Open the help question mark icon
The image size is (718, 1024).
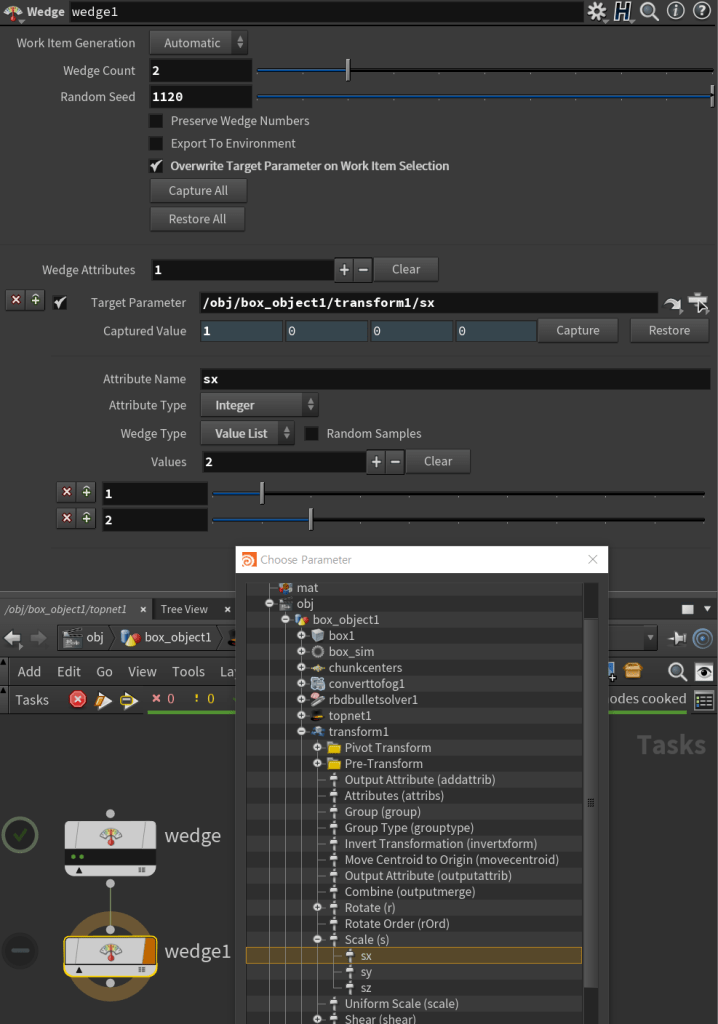702,12
